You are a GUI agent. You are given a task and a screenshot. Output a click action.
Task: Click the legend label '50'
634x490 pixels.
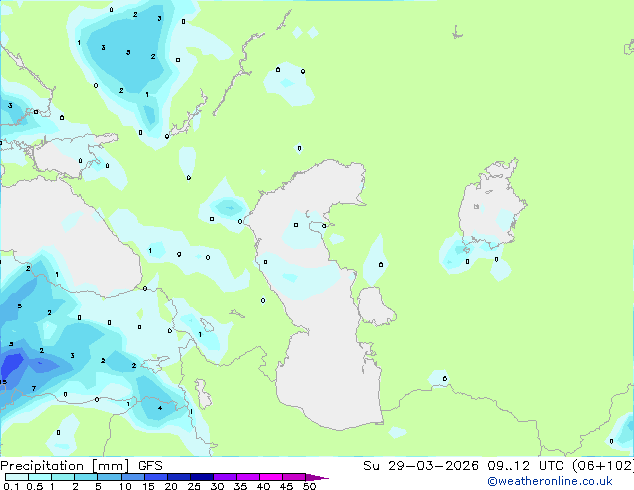(x=309, y=486)
